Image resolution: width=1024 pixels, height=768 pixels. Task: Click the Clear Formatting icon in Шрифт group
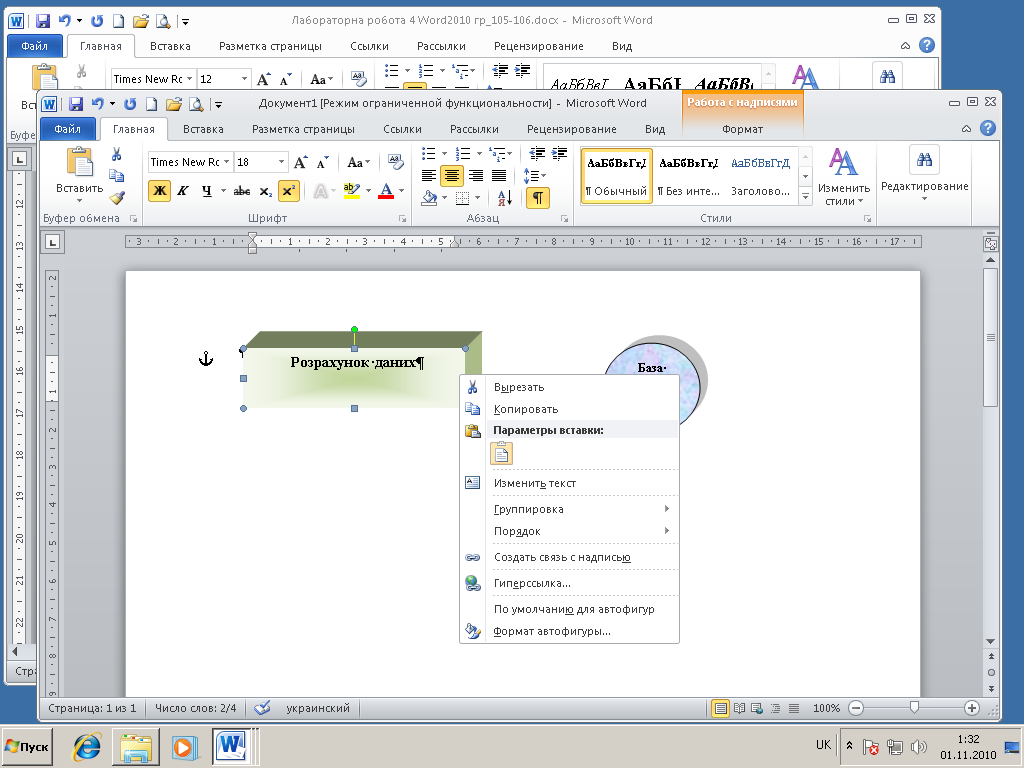pos(396,161)
